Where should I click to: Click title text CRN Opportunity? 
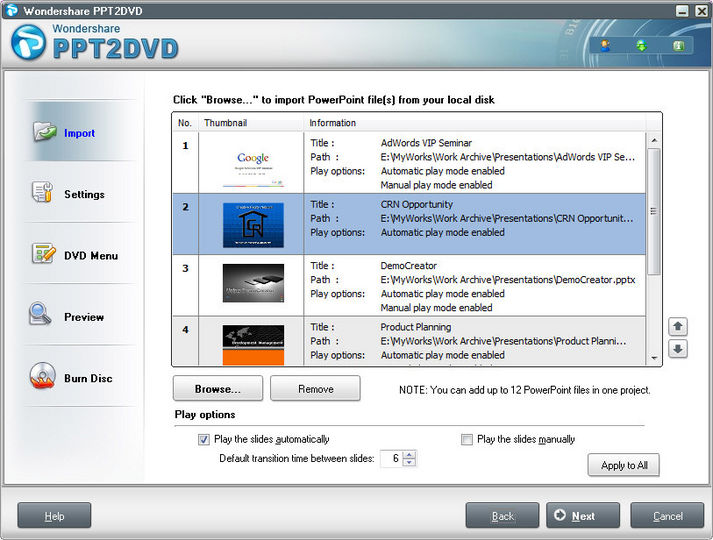417,204
